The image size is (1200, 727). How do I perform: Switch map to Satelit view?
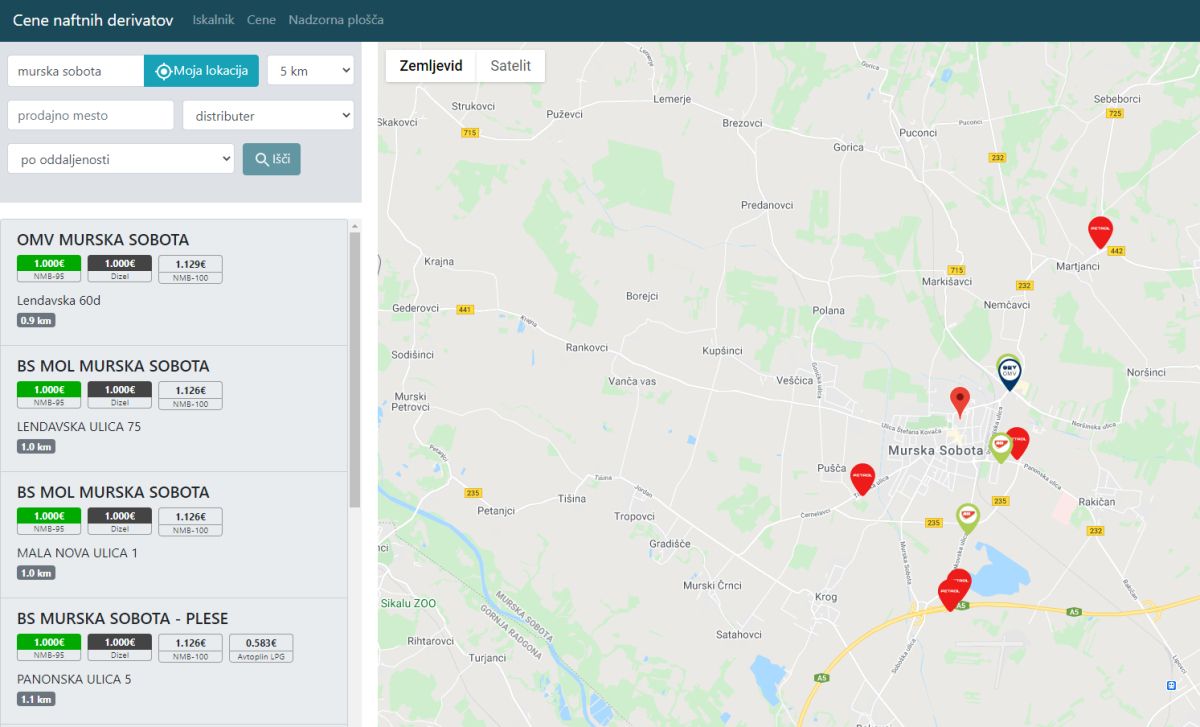click(x=510, y=66)
